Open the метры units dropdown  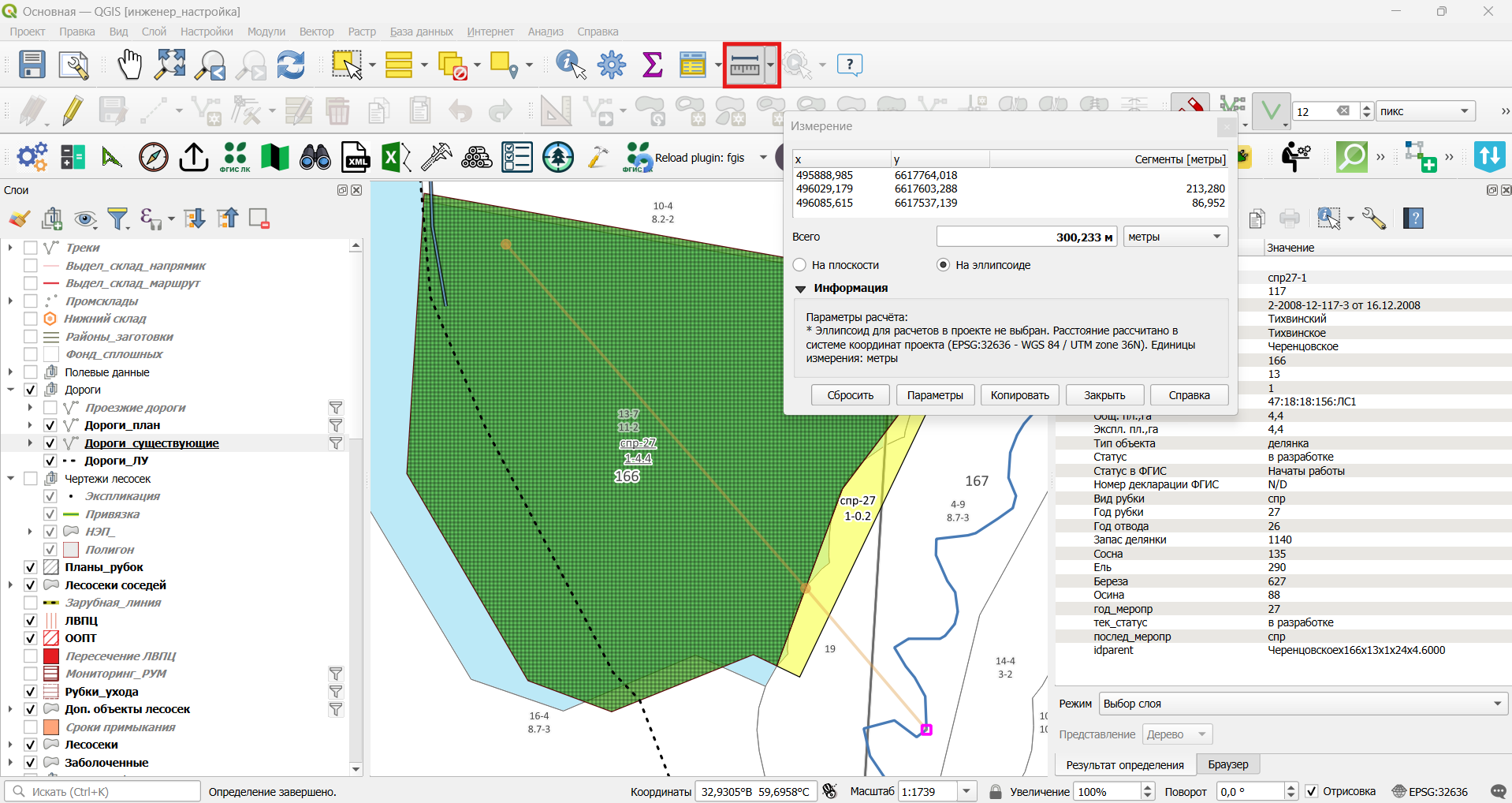click(1175, 237)
